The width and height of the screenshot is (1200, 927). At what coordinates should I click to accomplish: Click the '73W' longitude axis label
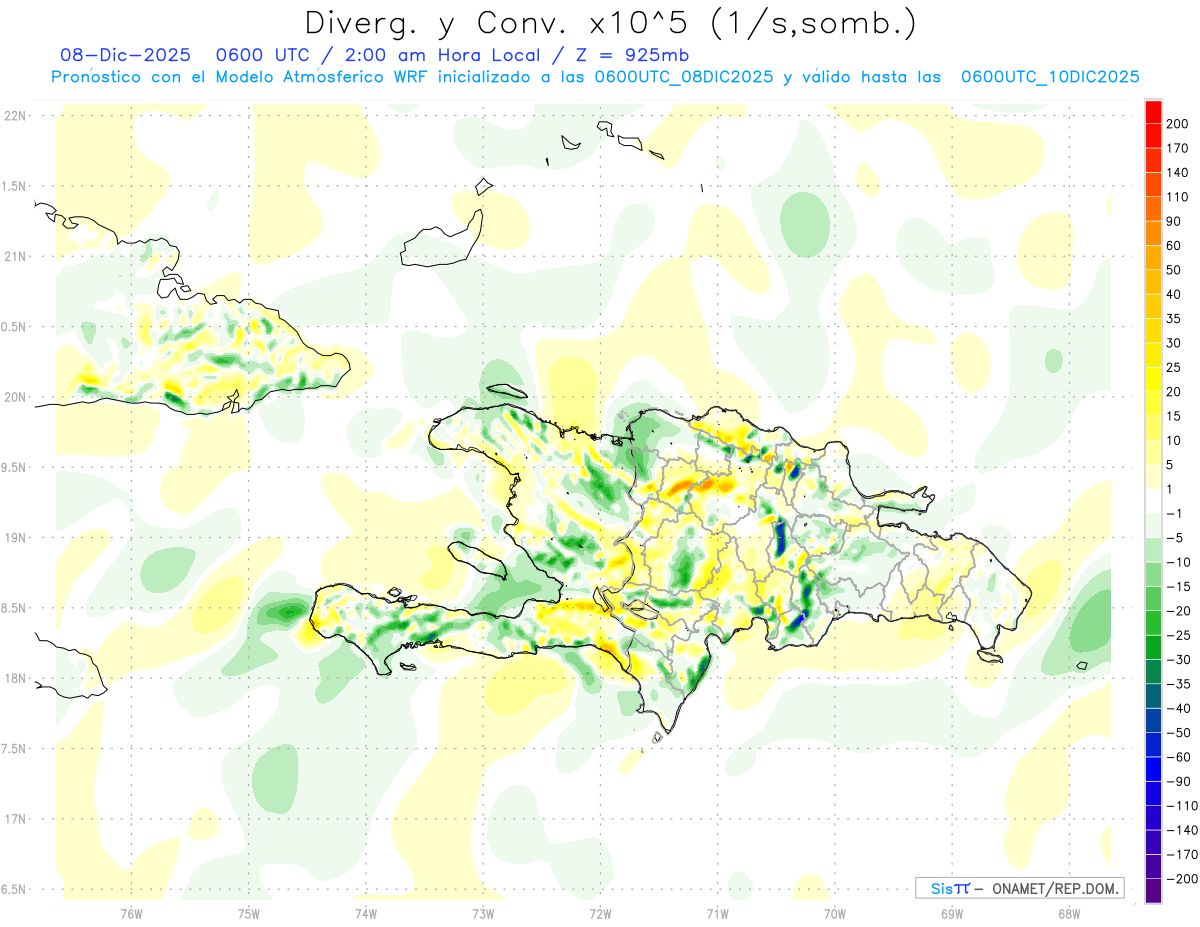(x=483, y=913)
